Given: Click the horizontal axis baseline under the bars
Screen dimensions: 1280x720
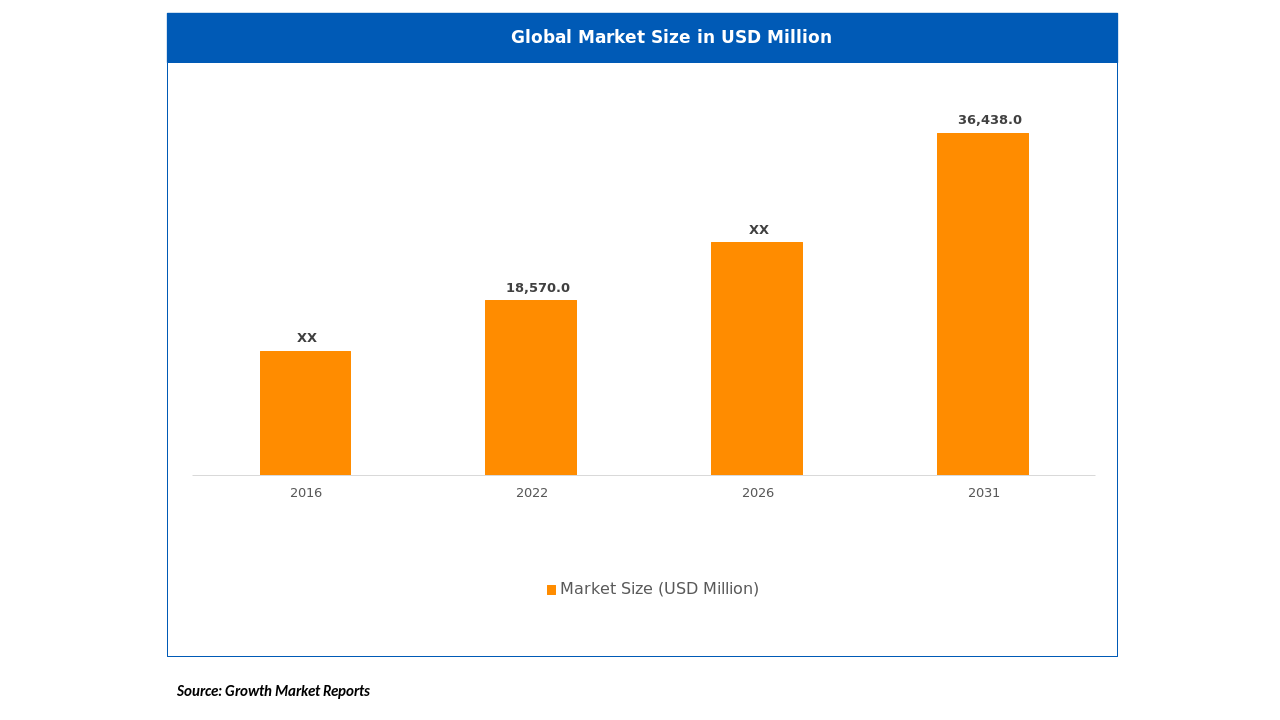Looking at the screenshot, I should click(x=644, y=476).
